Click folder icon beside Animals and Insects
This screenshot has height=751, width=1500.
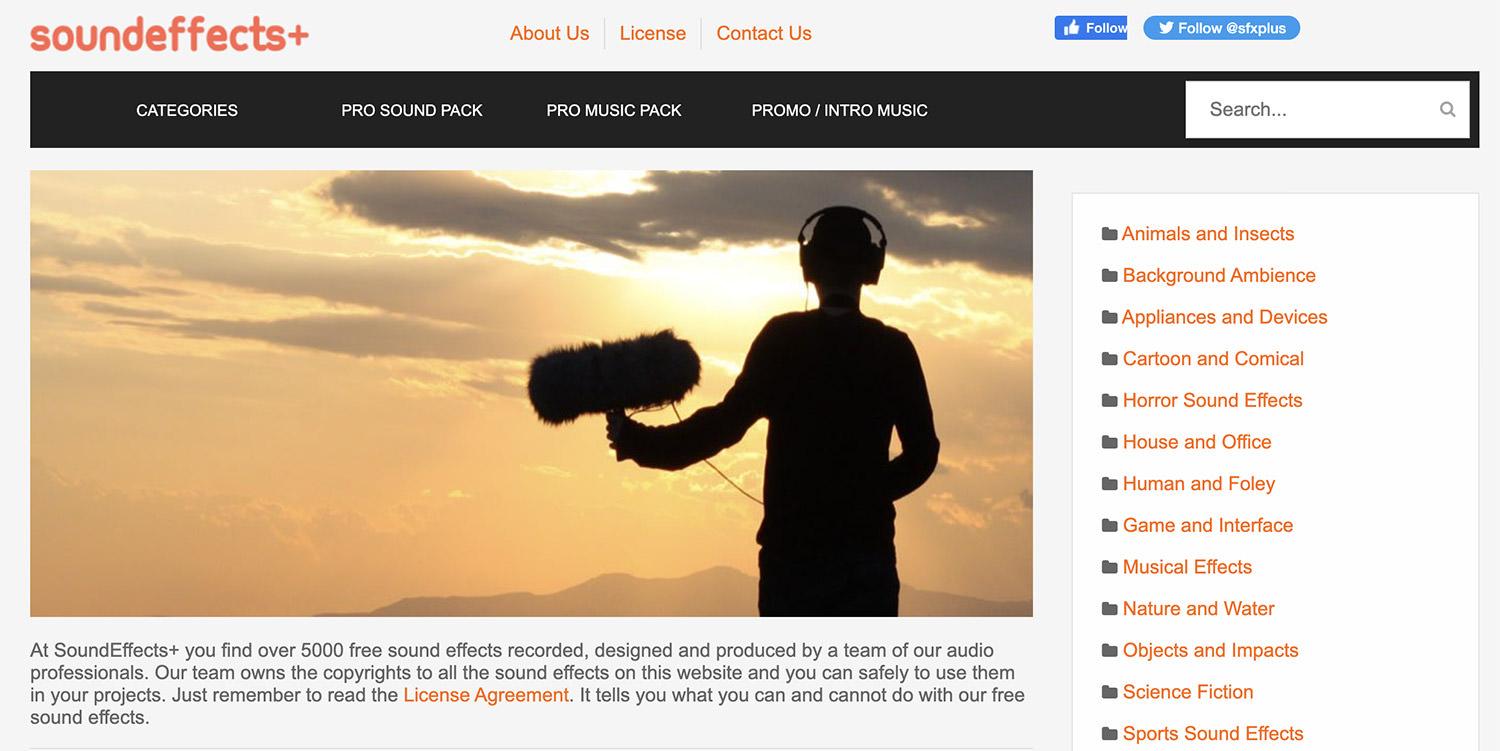(1109, 234)
